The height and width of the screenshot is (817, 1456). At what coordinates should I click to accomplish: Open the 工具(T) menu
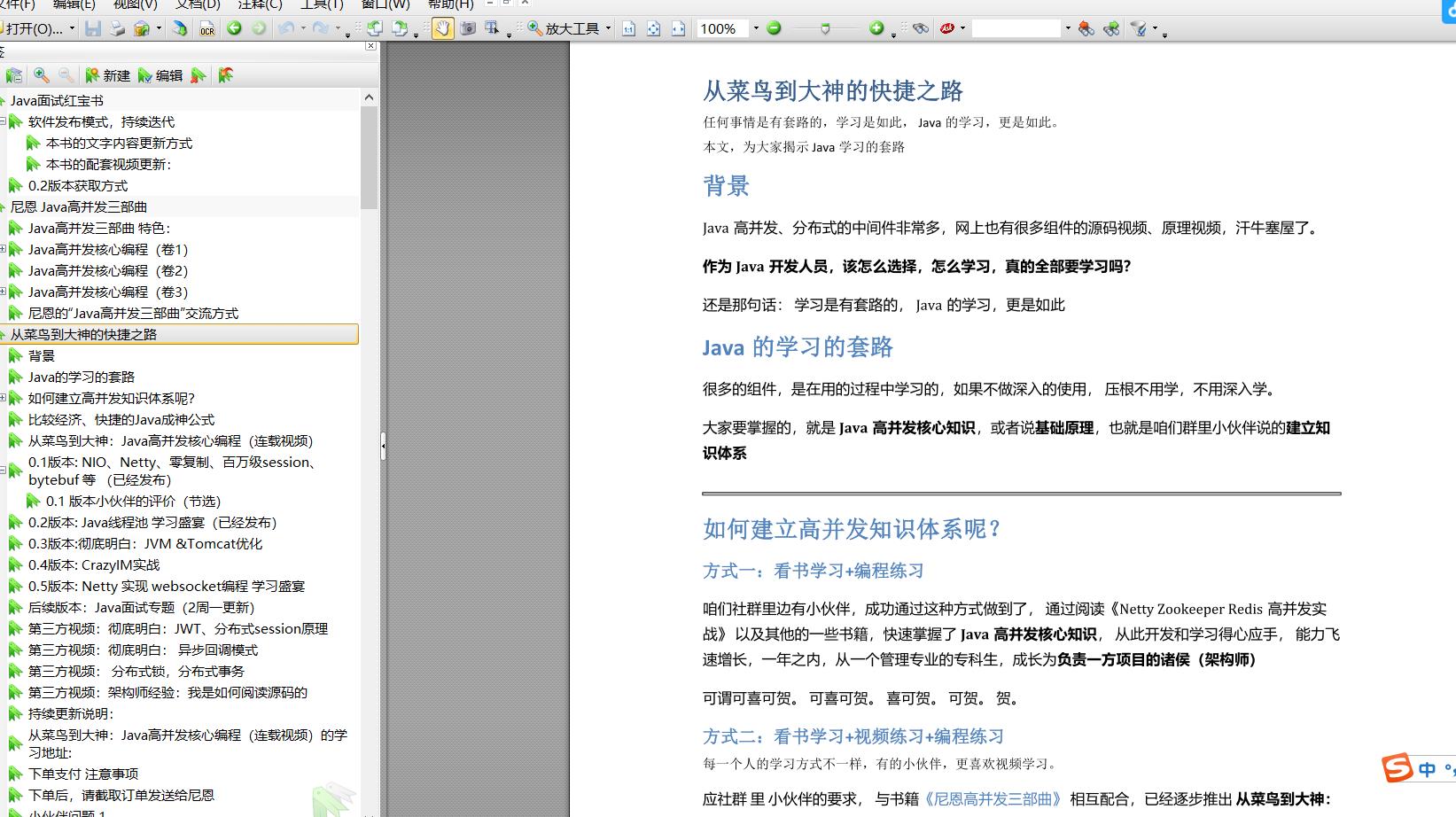(x=322, y=4)
